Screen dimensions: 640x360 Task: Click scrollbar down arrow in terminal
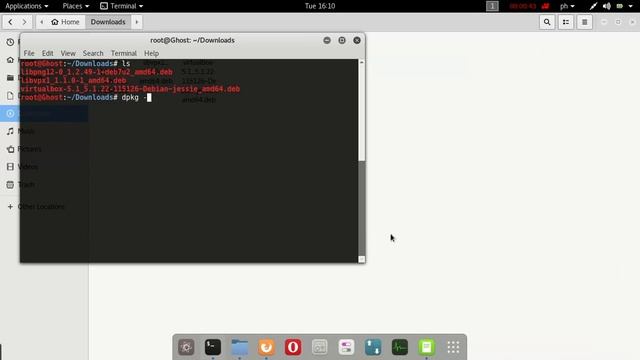(362, 260)
